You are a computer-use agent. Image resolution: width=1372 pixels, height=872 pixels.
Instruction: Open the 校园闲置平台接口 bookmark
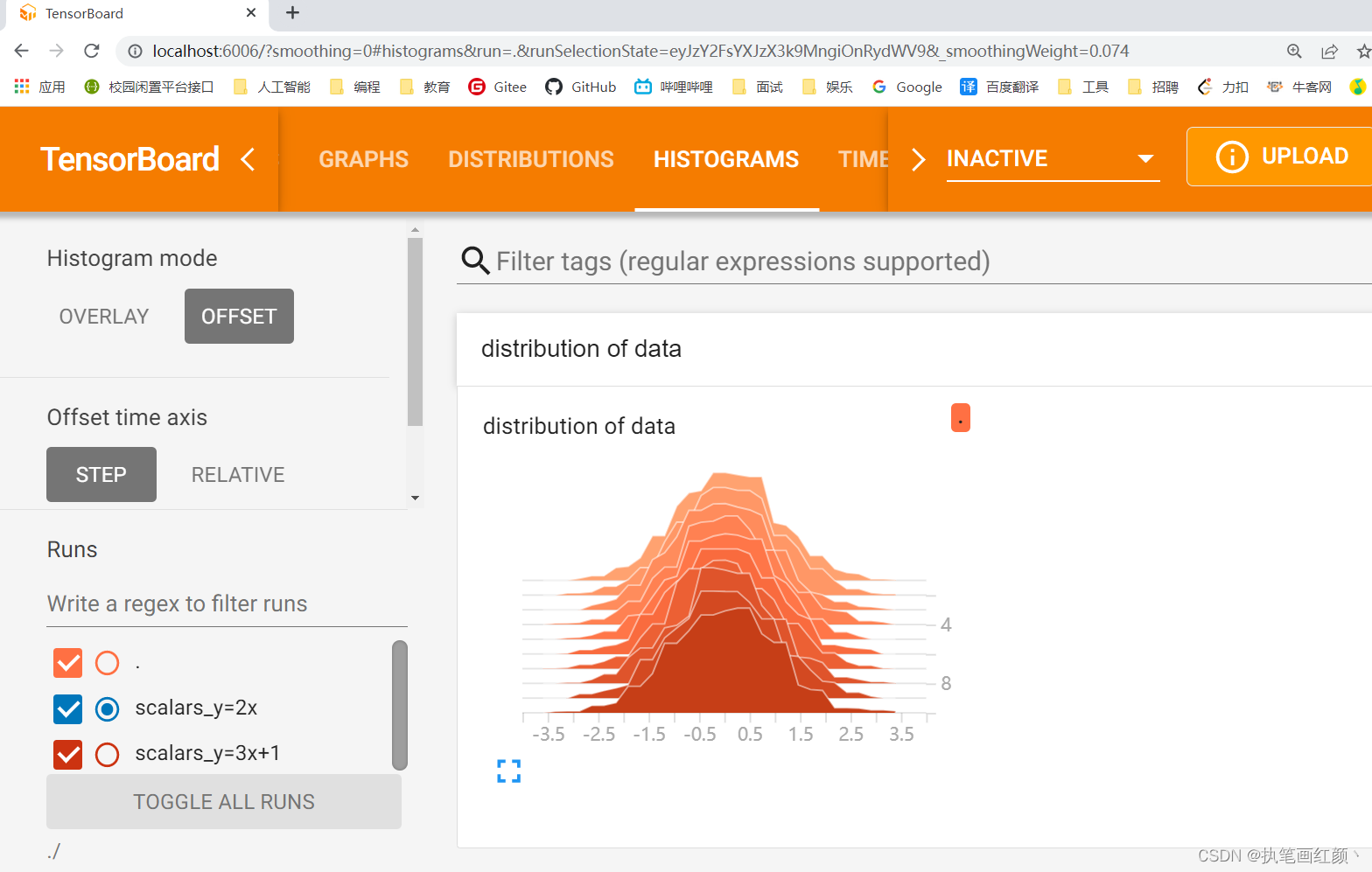pyautogui.click(x=149, y=87)
